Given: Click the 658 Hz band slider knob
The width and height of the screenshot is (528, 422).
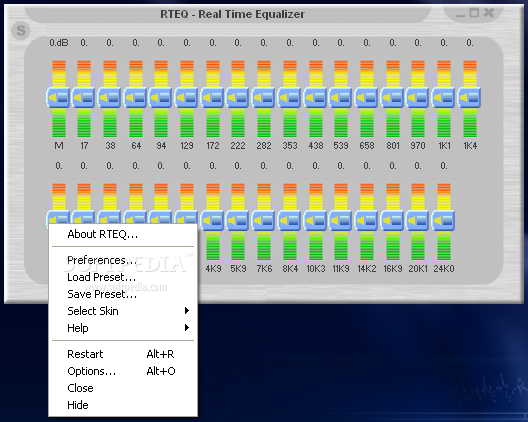Looking at the screenshot, I should click(x=367, y=98).
